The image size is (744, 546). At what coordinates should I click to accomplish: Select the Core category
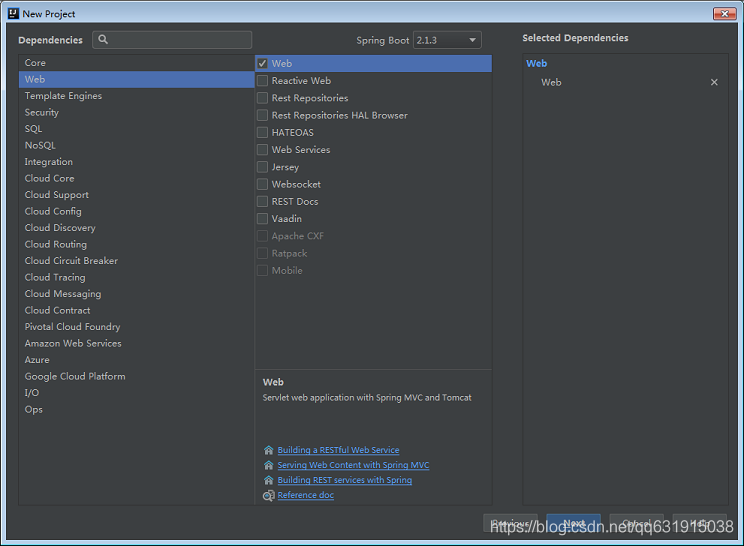coord(136,63)
